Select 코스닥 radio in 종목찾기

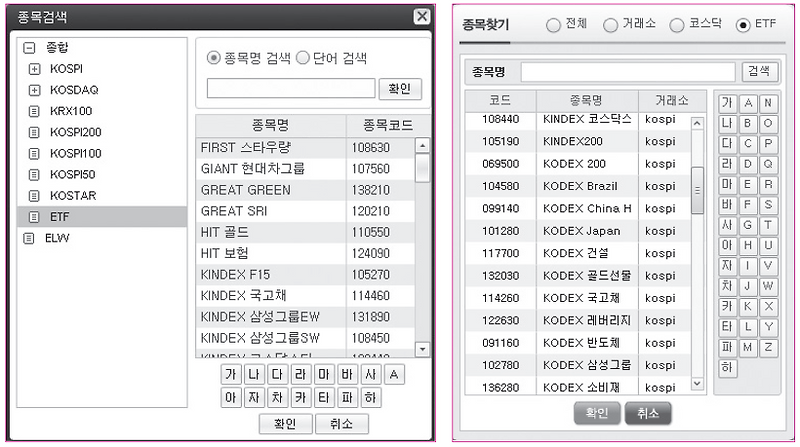pyautogui.click(x=677, y=25)
